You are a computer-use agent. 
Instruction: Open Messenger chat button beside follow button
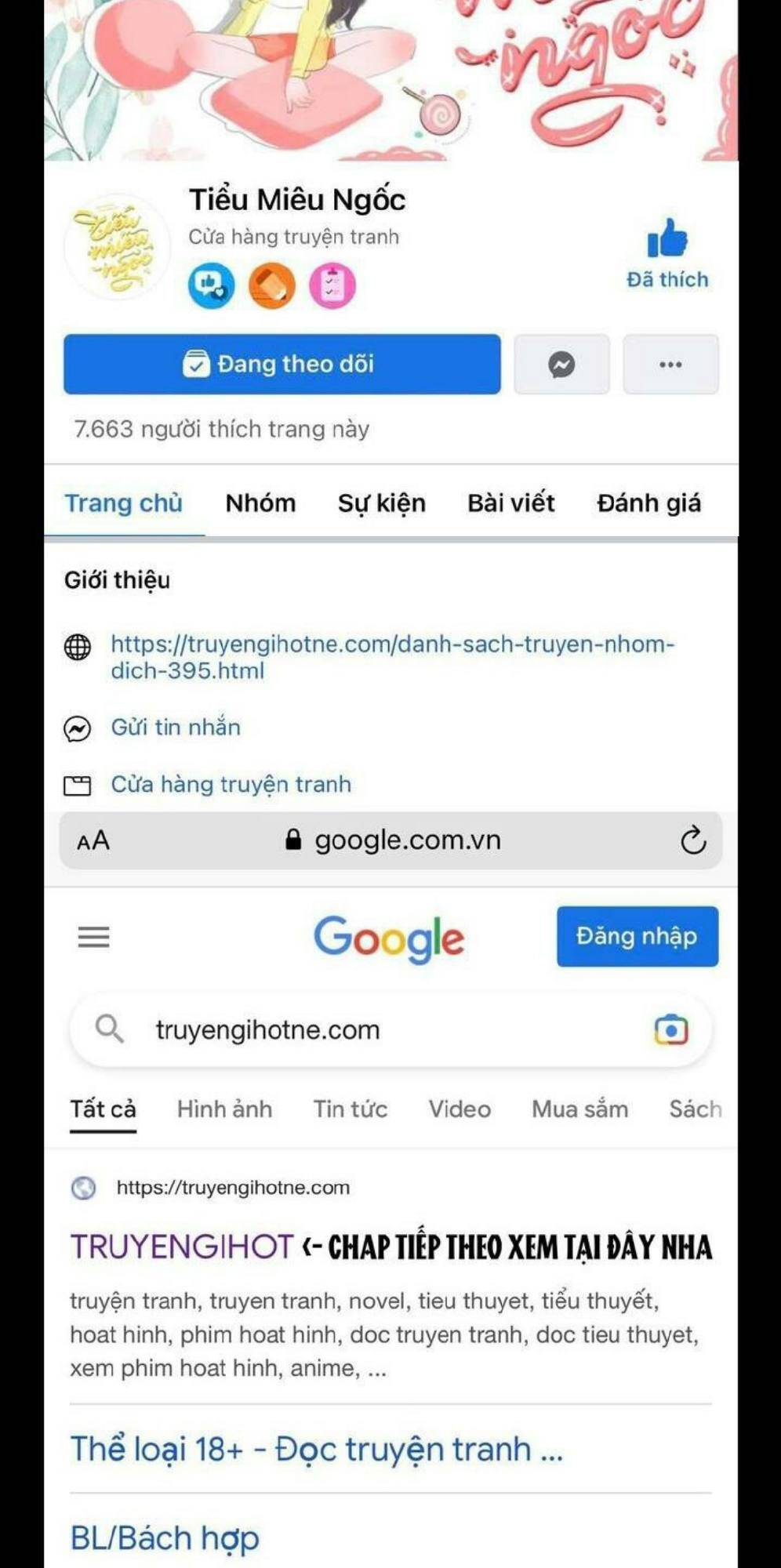pyautogui.click(x=561, y=365)
